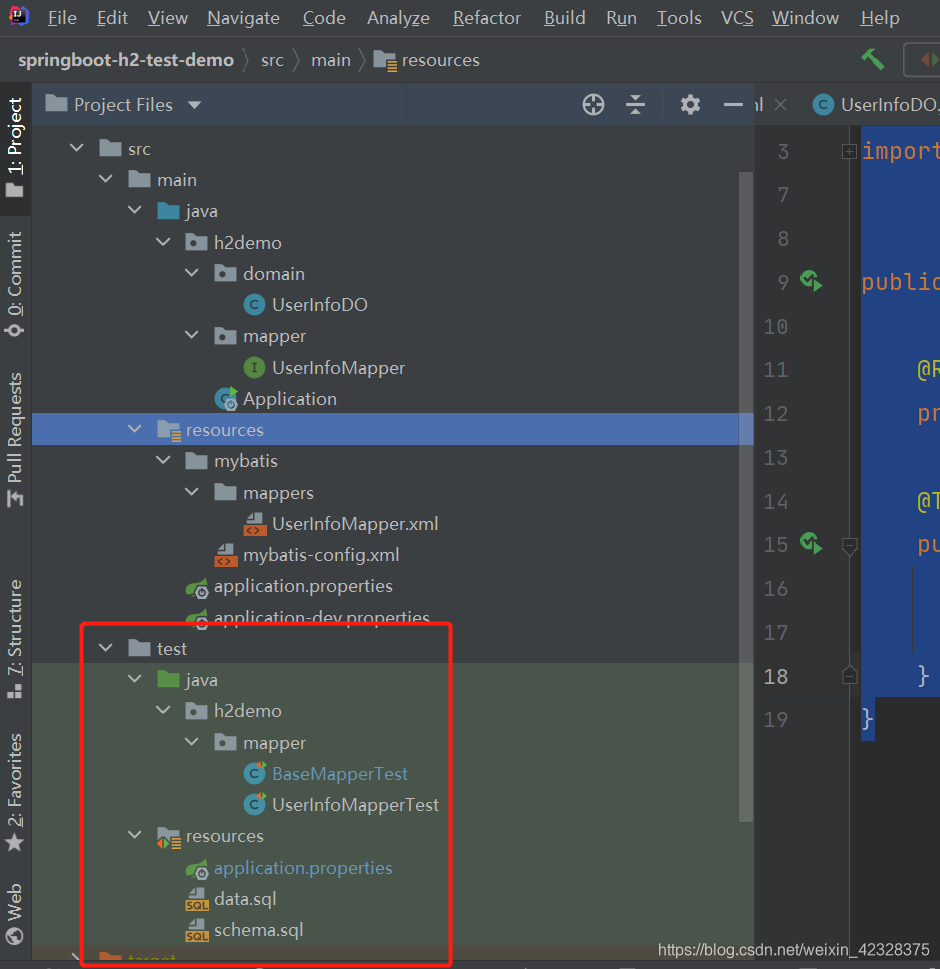
Task: Collapse the main folder
Action: [106, 179]
